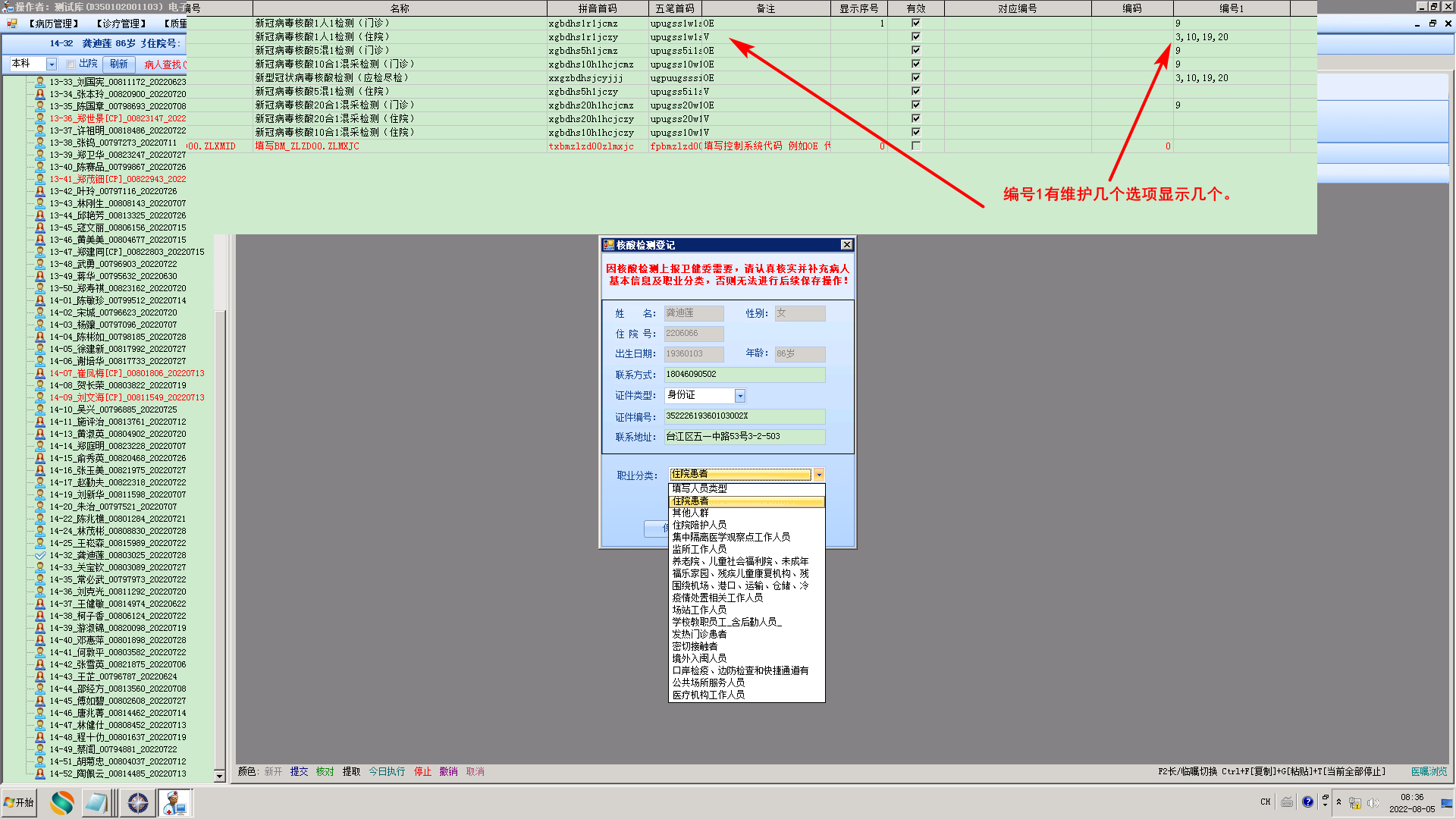Click patient icon for 14-07 崔凤梅

tap(40, 373)
